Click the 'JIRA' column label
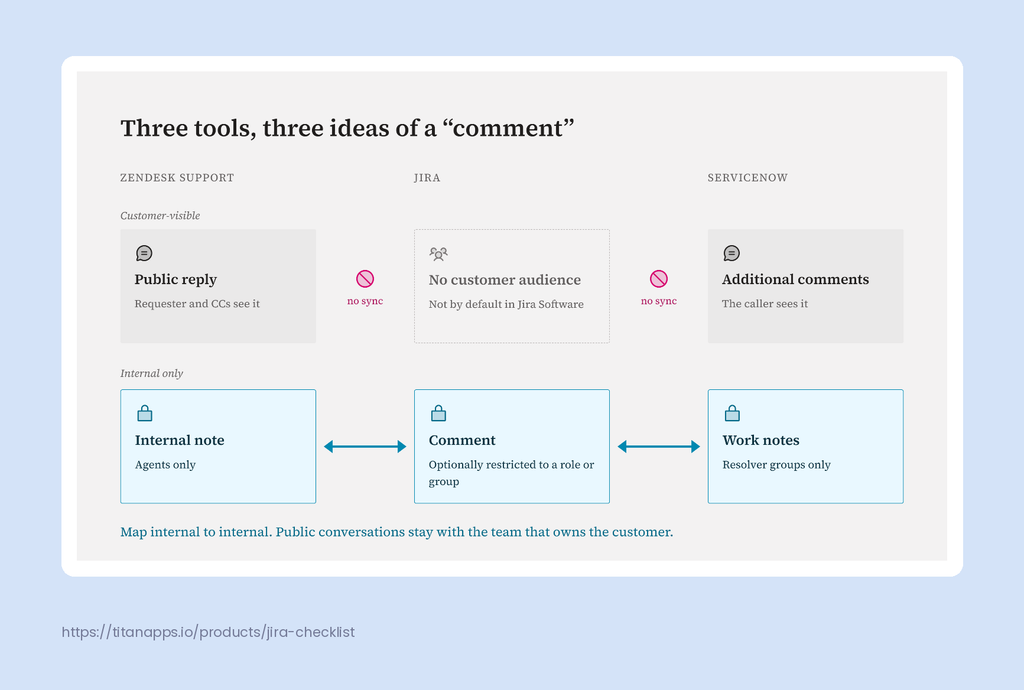 point(427,178)
